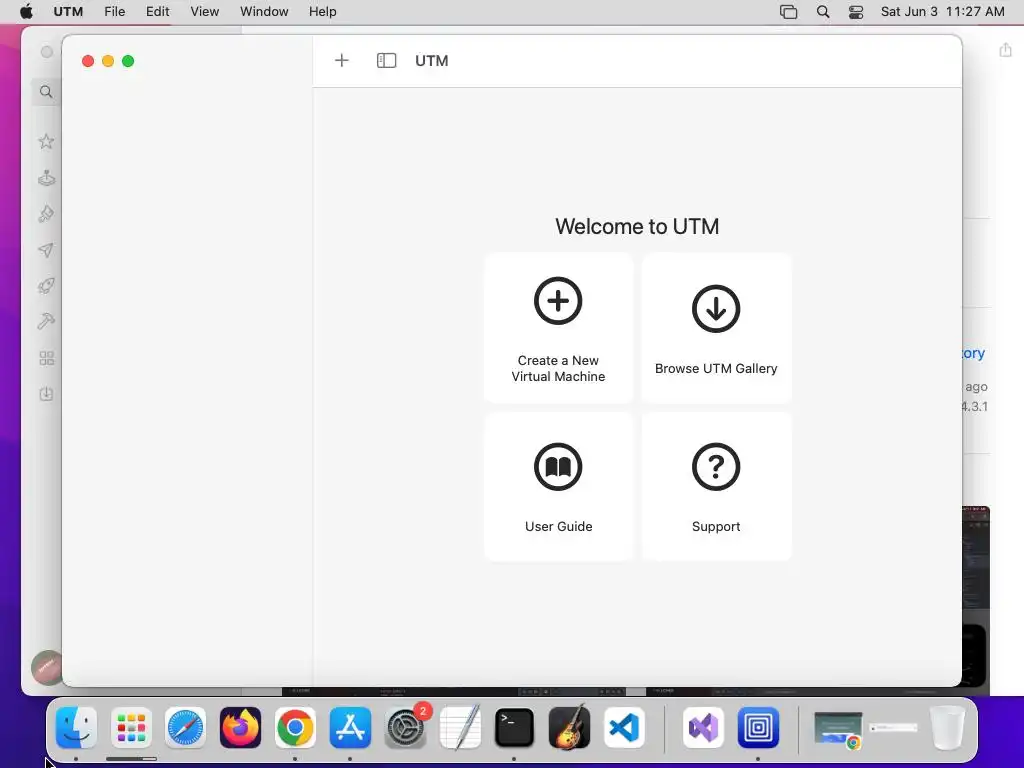Screen dimensions: 1024x768
Task: Select Arcade joystick in App Store sidebar
Action: coord(46,178)
